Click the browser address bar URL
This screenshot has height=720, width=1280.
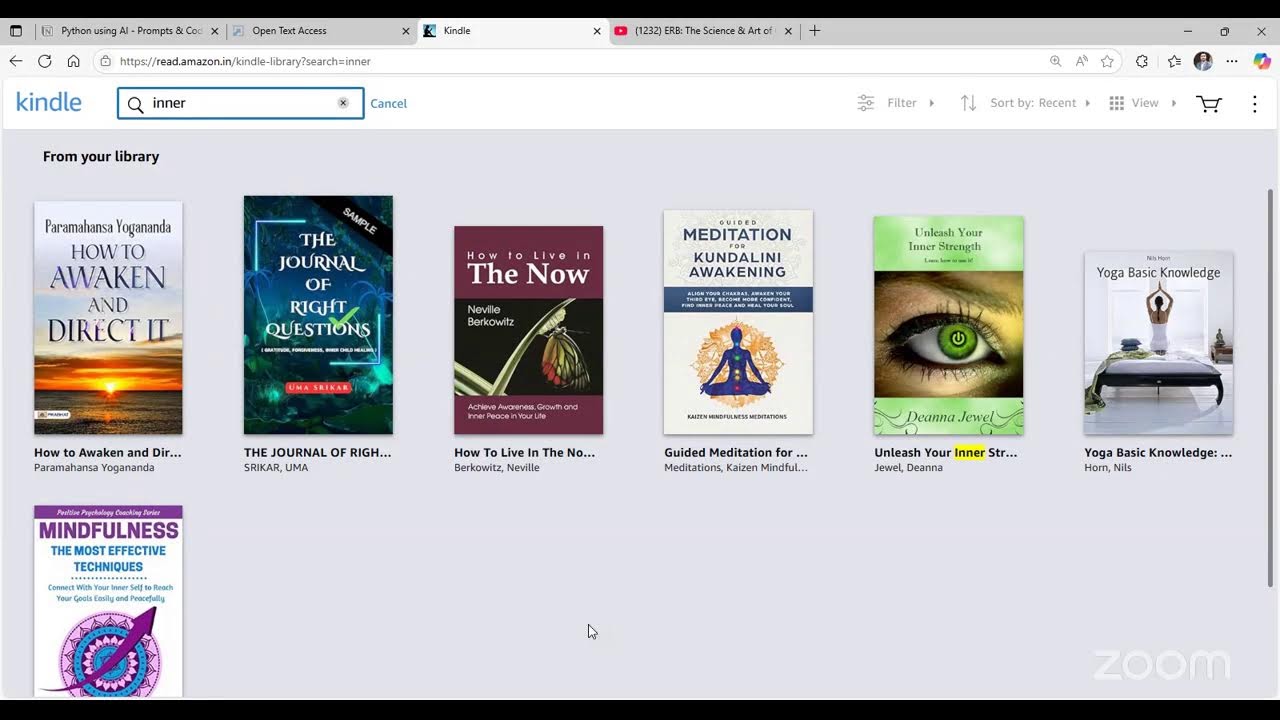pos(245,61)
